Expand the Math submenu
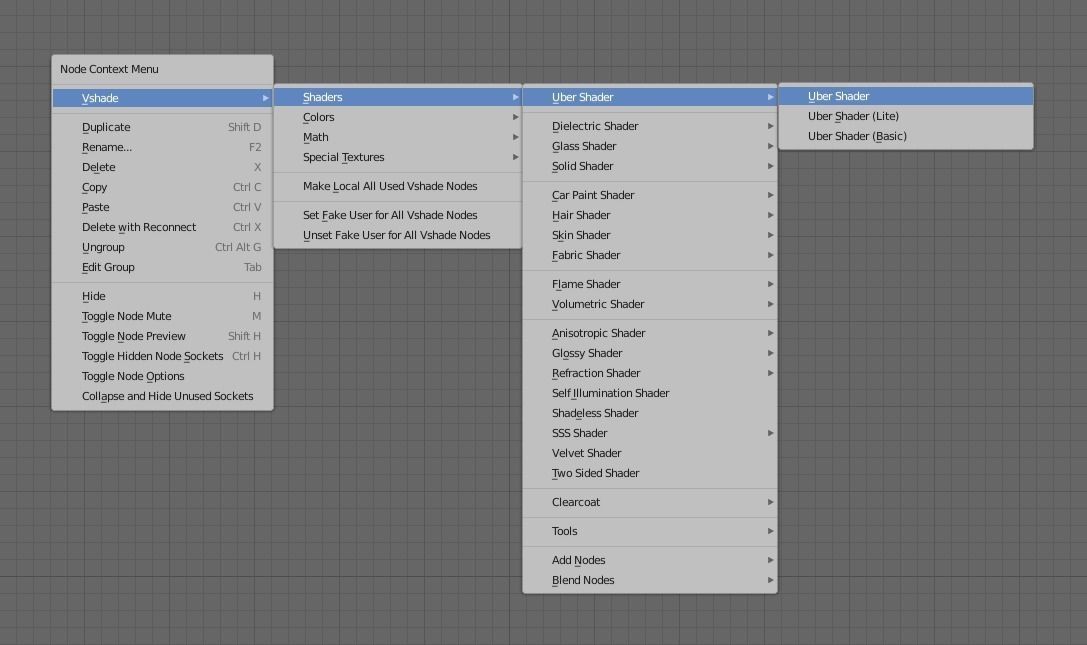The height and width of the screenshot is (645, 1087). pyautogui.click(x=316, y=137)
